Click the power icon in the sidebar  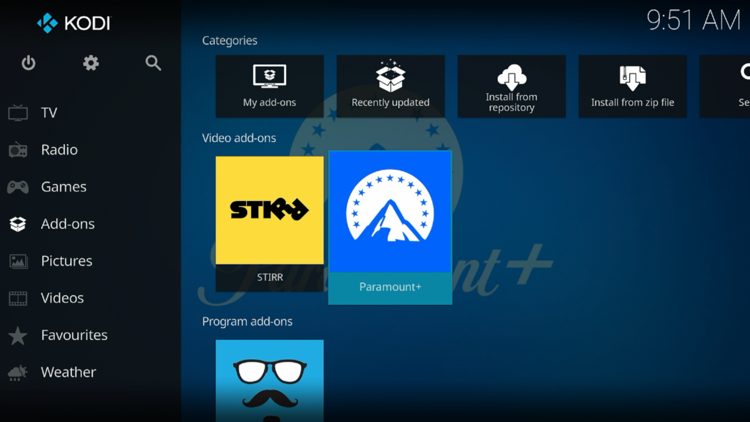[28, 63]
